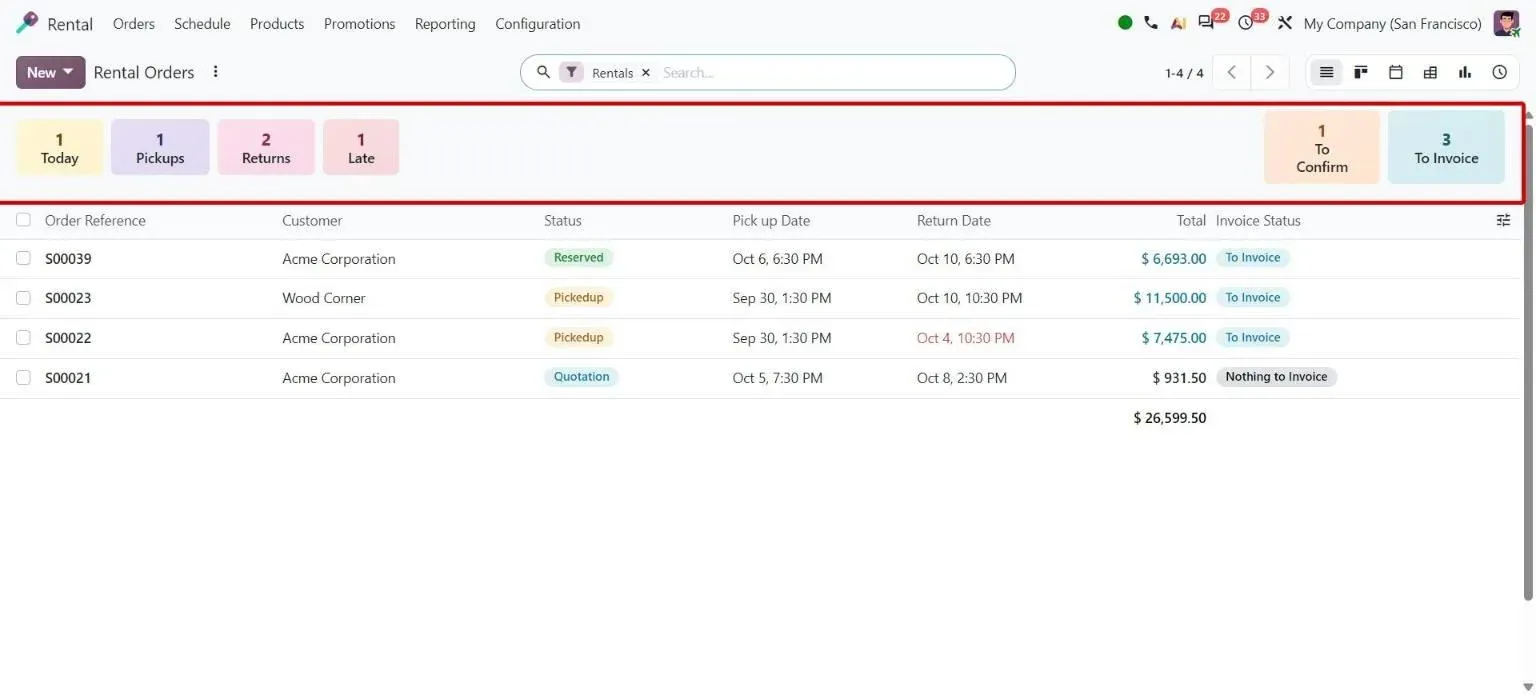Open conversations icon with 22 badge
Image resolution: width=1536 pixels, height=695 pixels.
(x=1206, y=23)
